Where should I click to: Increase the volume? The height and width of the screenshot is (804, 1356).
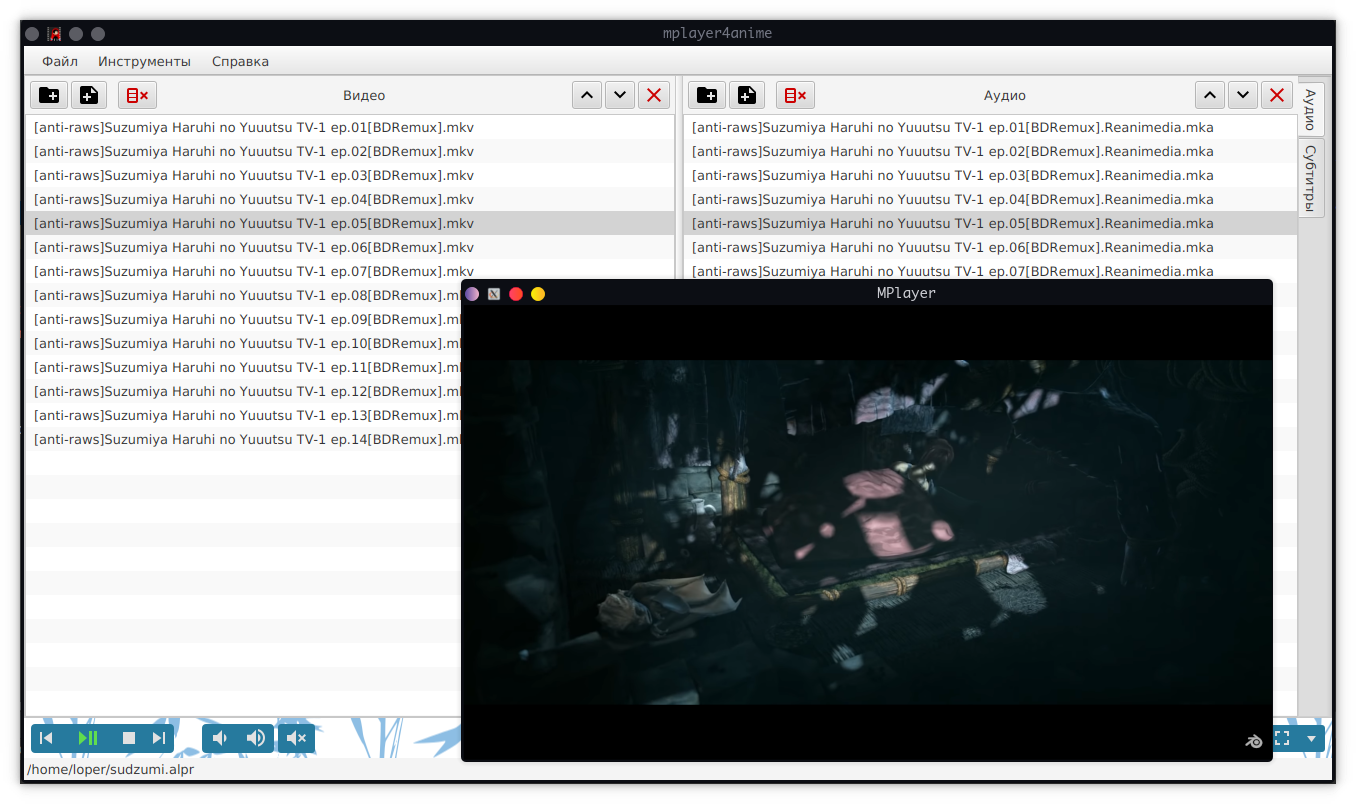pos(256,738)
